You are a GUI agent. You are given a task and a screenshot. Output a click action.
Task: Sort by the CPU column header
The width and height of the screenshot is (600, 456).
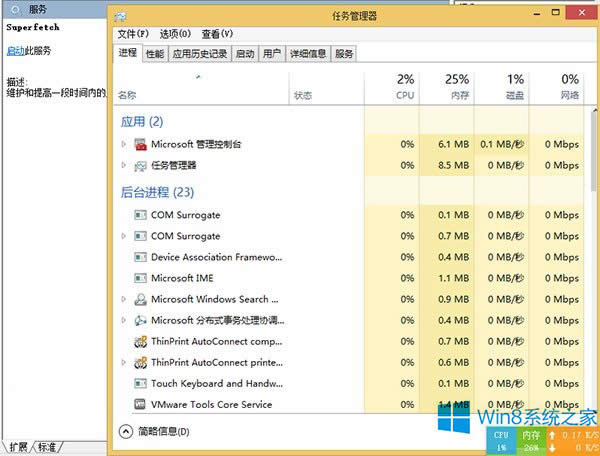392,88
